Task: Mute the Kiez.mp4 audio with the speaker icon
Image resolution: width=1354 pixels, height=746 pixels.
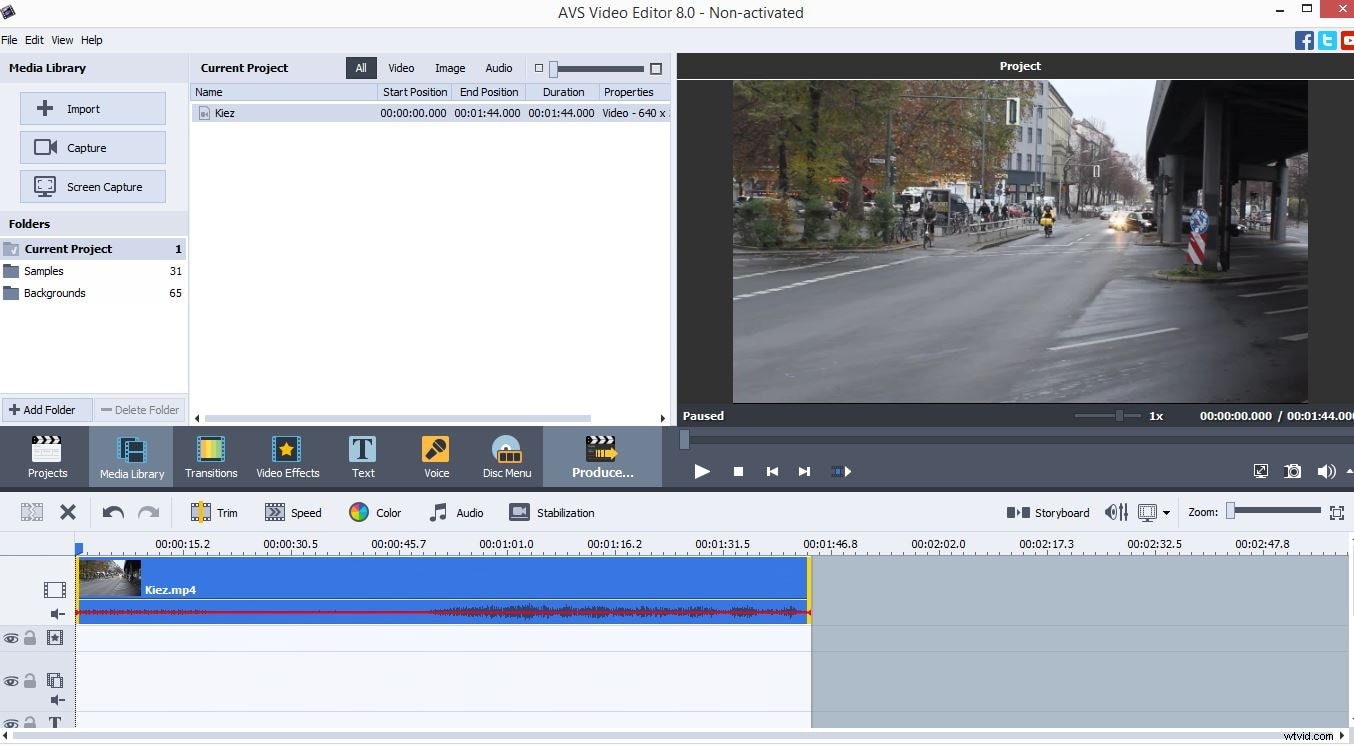Action: 57,613
